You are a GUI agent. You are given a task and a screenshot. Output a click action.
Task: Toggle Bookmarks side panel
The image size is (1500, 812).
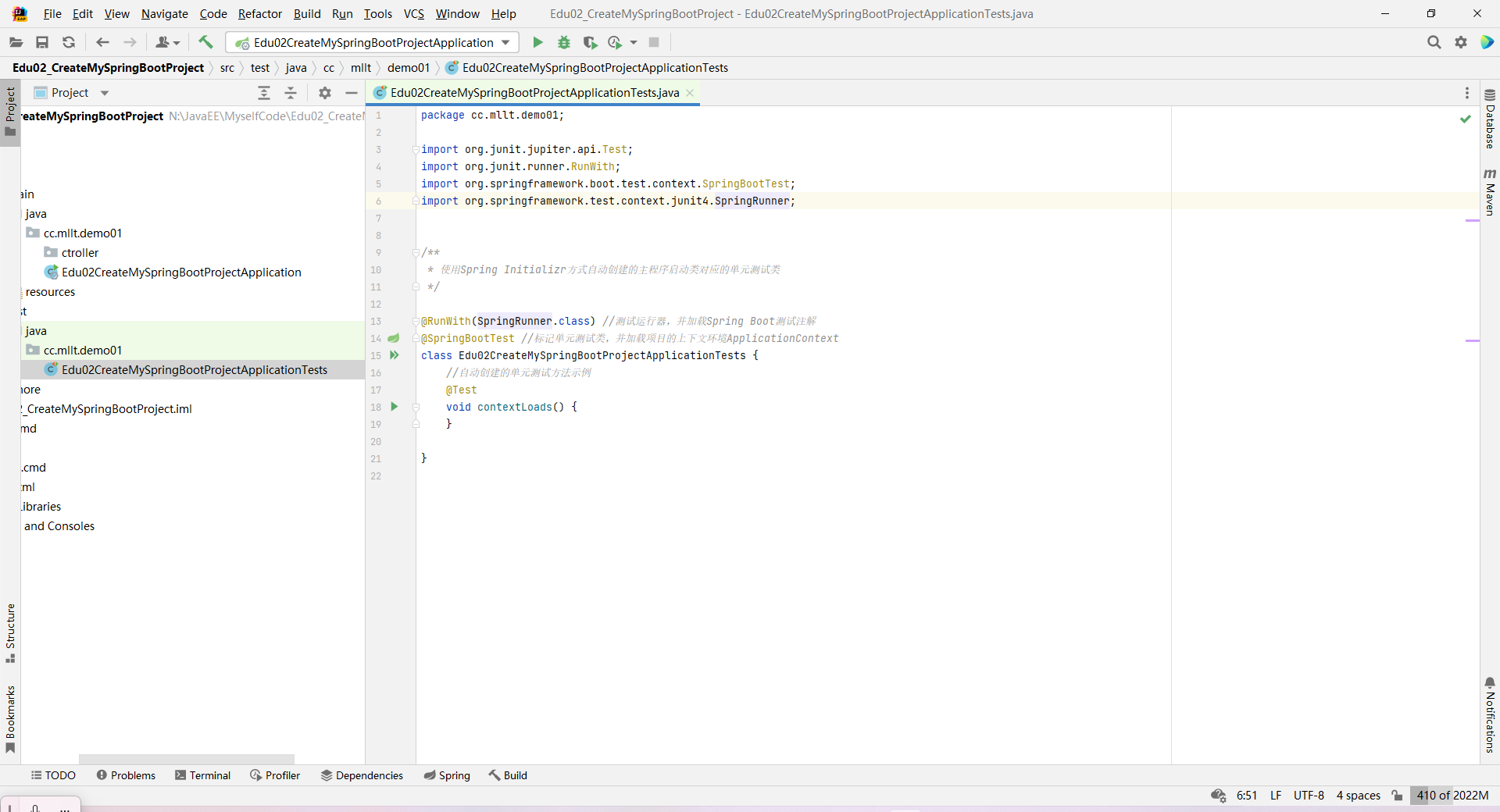[10, 719]
